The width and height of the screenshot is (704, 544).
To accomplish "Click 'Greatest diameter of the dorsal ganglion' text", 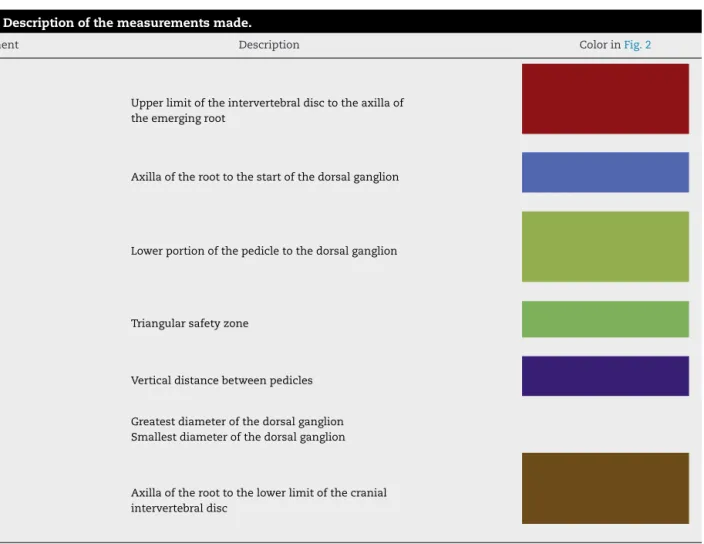I will (x=237, y=421).
